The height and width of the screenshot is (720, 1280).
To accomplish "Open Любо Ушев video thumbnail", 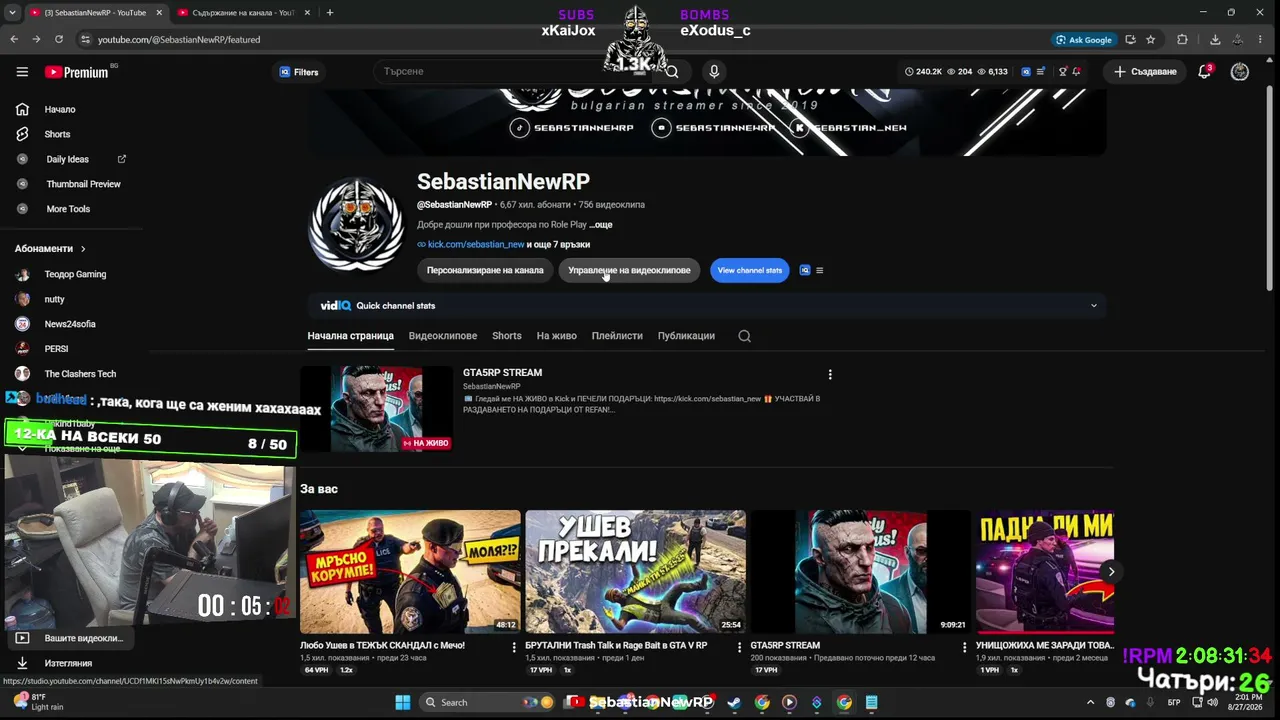I will pyautogui.click(x=410, y=572).
